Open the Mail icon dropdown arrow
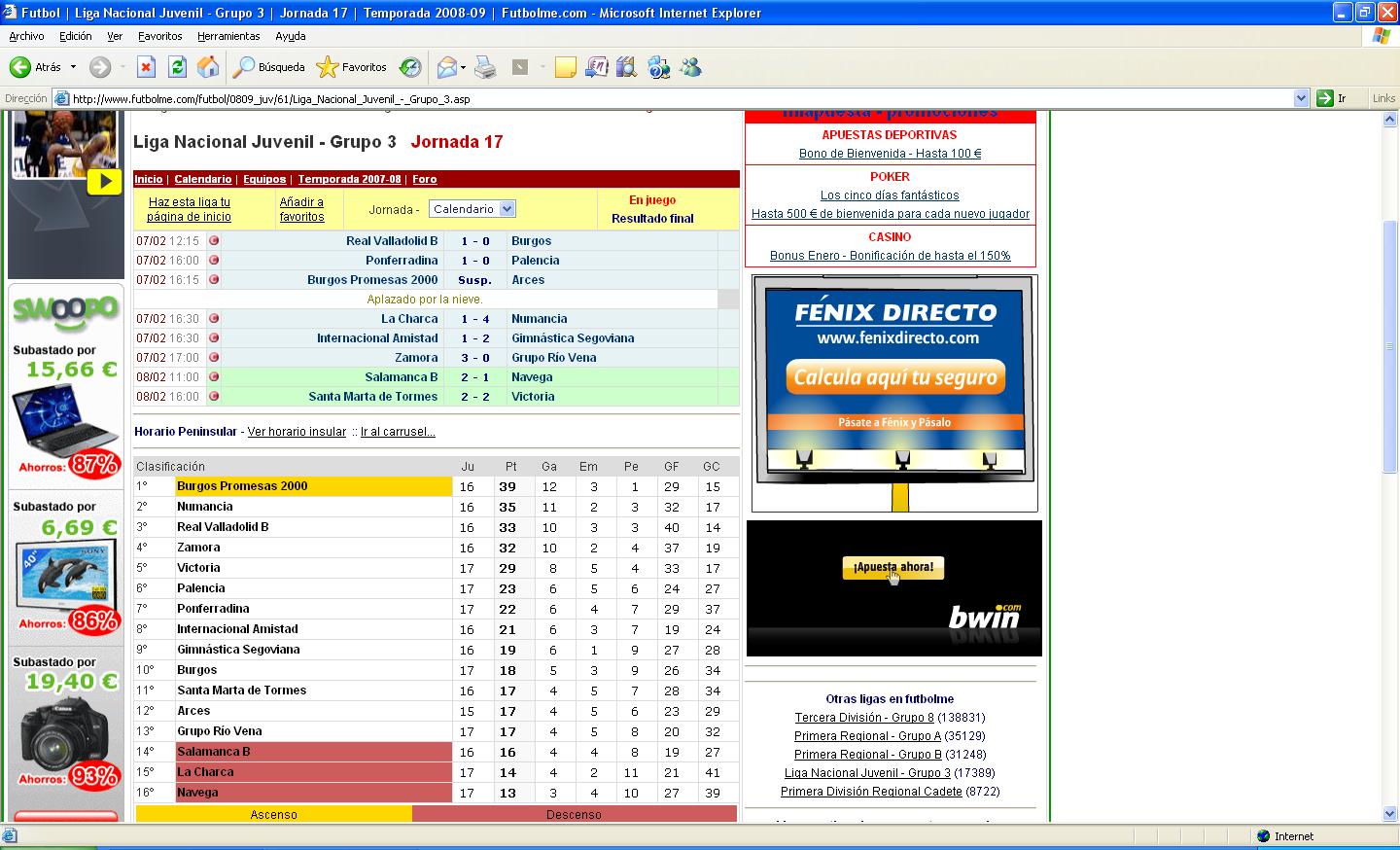 click(x=463, y=67)
